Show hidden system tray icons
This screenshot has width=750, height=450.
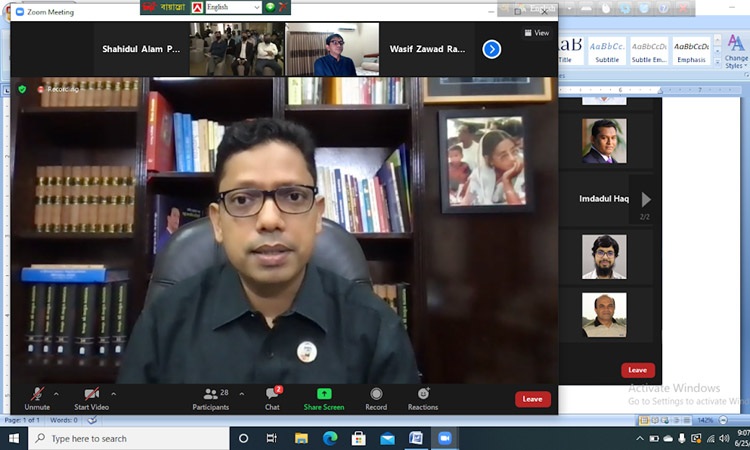(640, 438)
